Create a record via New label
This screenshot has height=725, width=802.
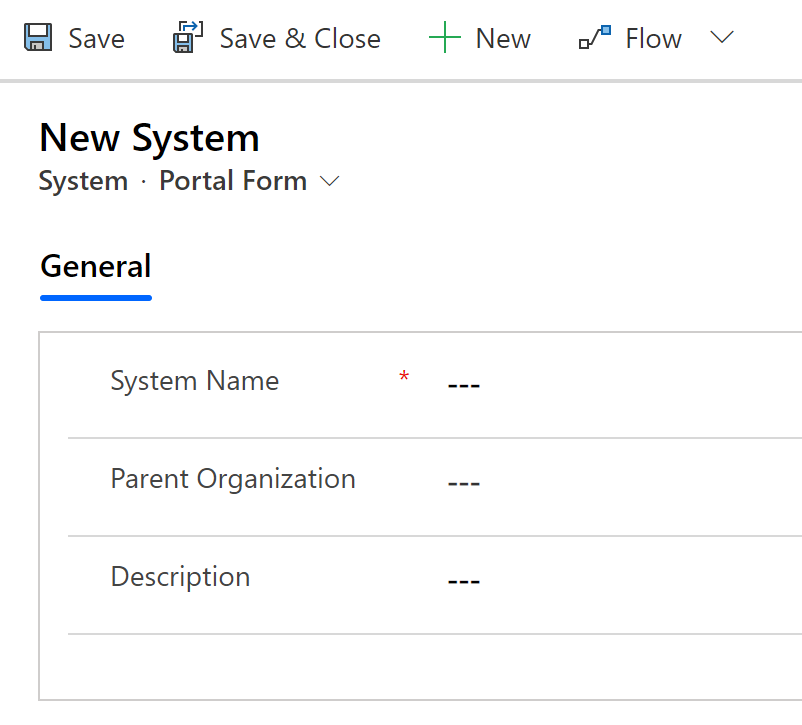[x=503, y=39]
